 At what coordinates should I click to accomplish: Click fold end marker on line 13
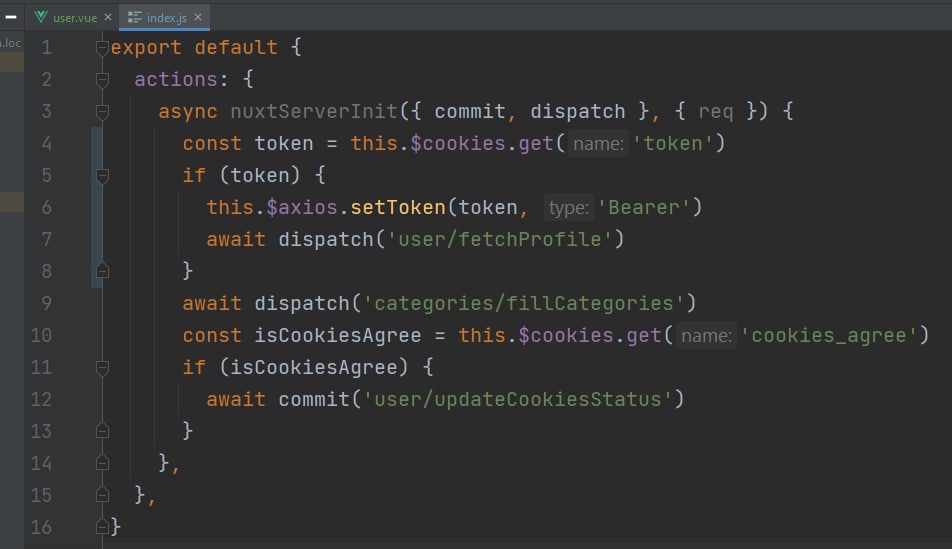[x=102, y=431]
